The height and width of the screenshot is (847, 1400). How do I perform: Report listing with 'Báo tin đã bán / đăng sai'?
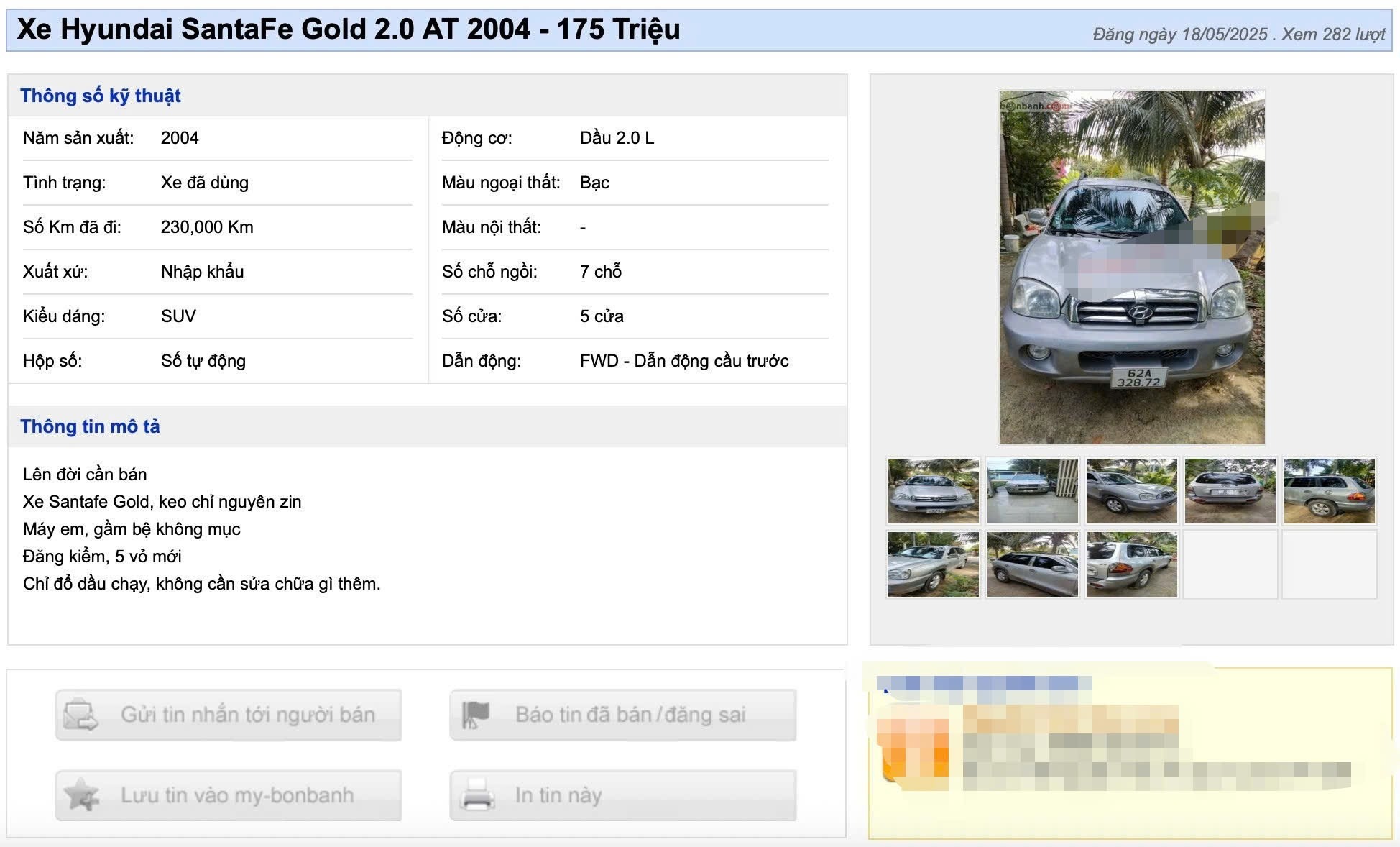(623, 715)
